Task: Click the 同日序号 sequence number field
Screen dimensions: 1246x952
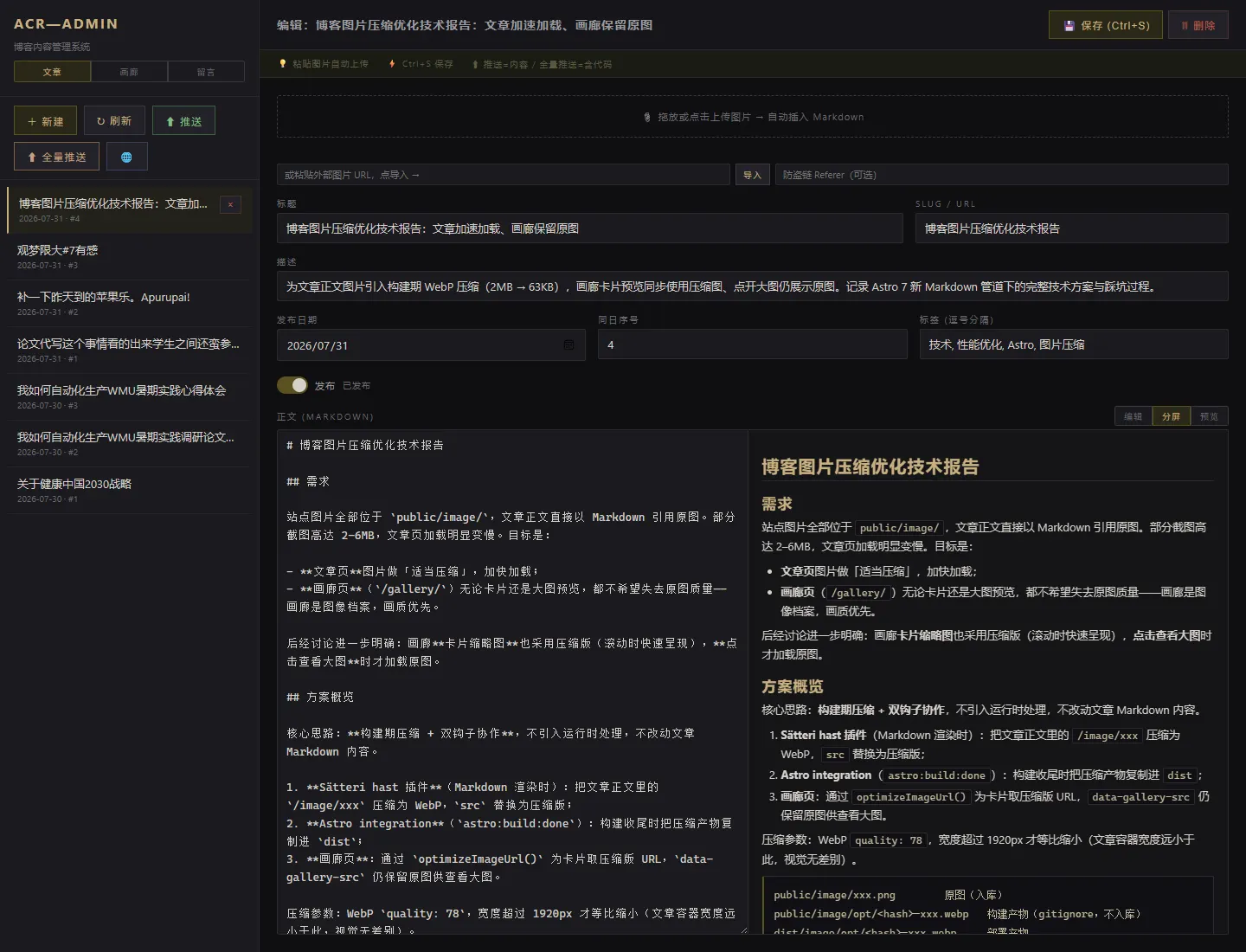Action: tap(753, 344)
